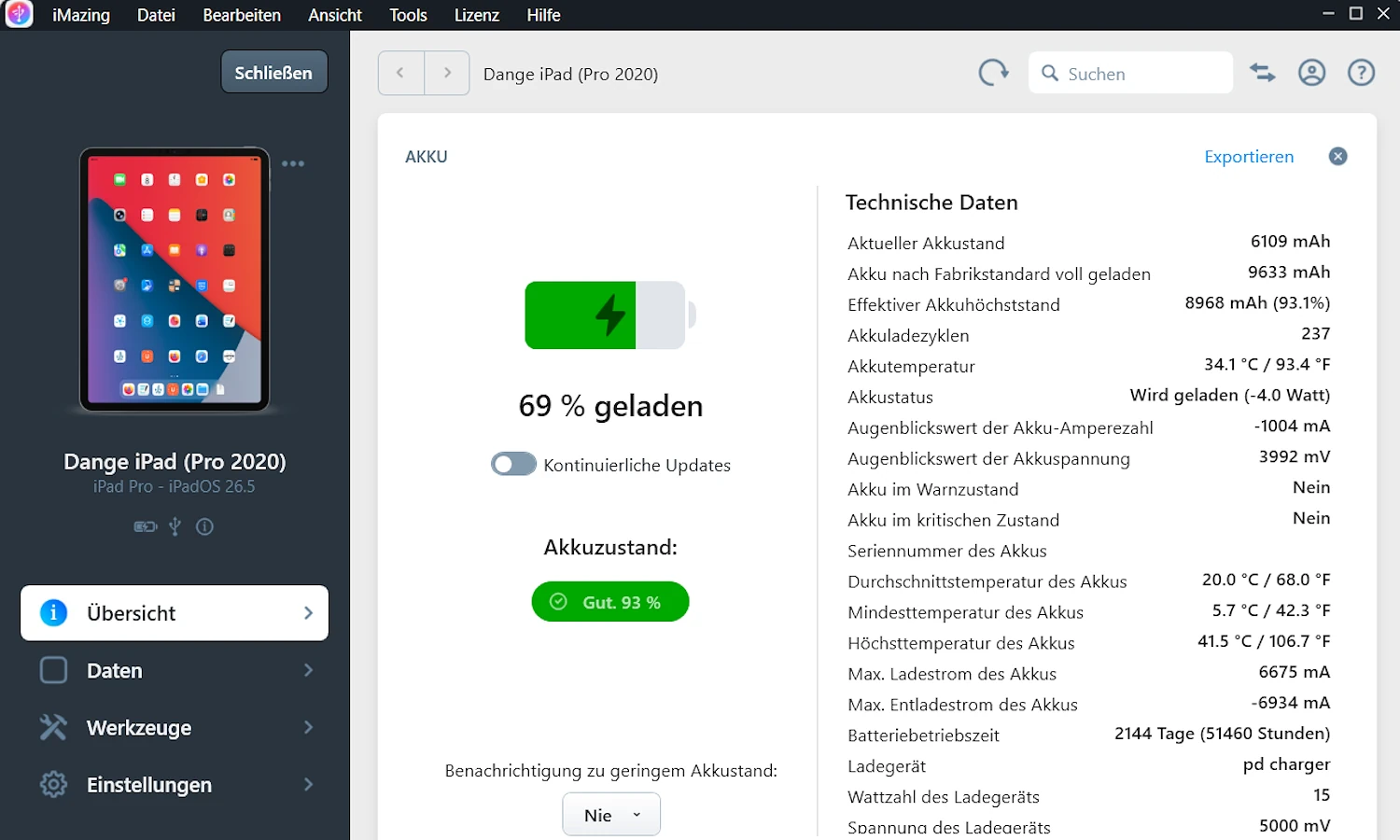Minimize the iMazing window
The height and width of the screenshot is (840, 1400).
(1328, 13)
